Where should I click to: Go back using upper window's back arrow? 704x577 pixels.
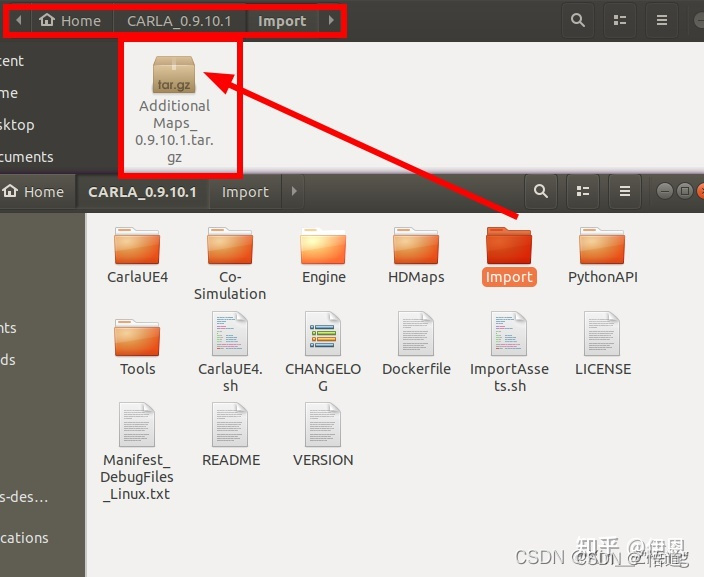point(18,20)
